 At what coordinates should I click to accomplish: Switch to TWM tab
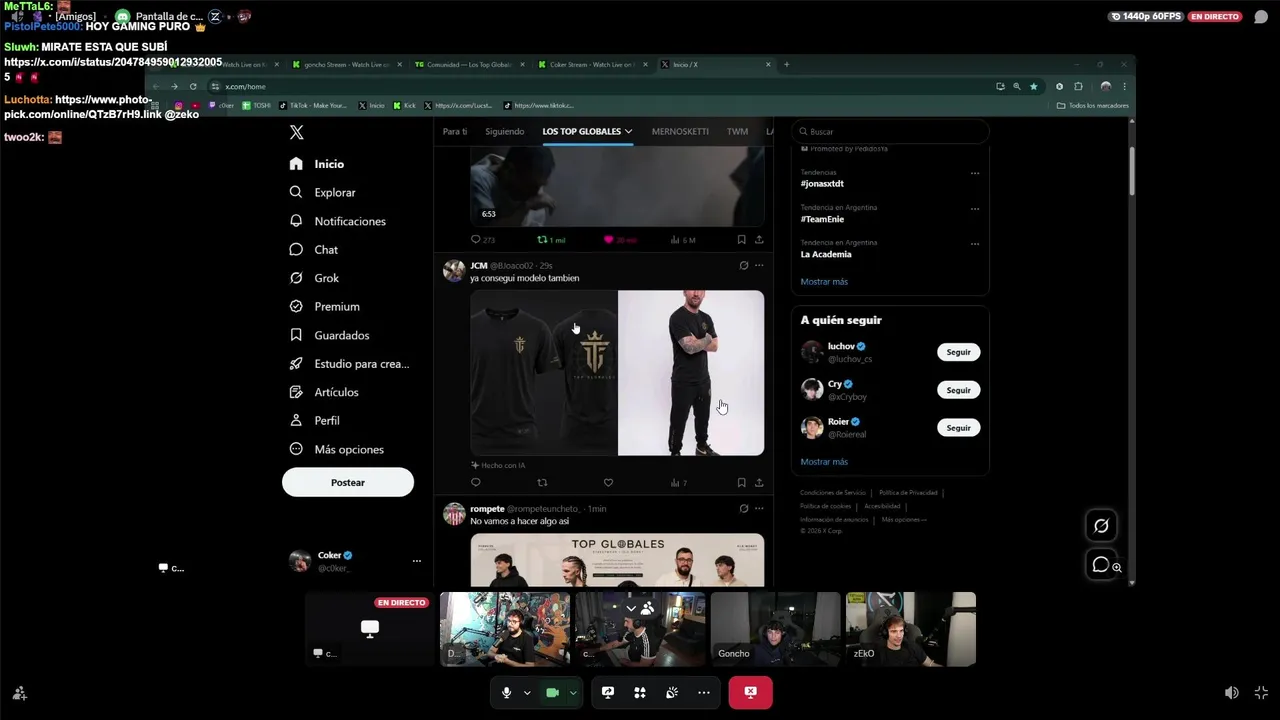coord(737,131)
